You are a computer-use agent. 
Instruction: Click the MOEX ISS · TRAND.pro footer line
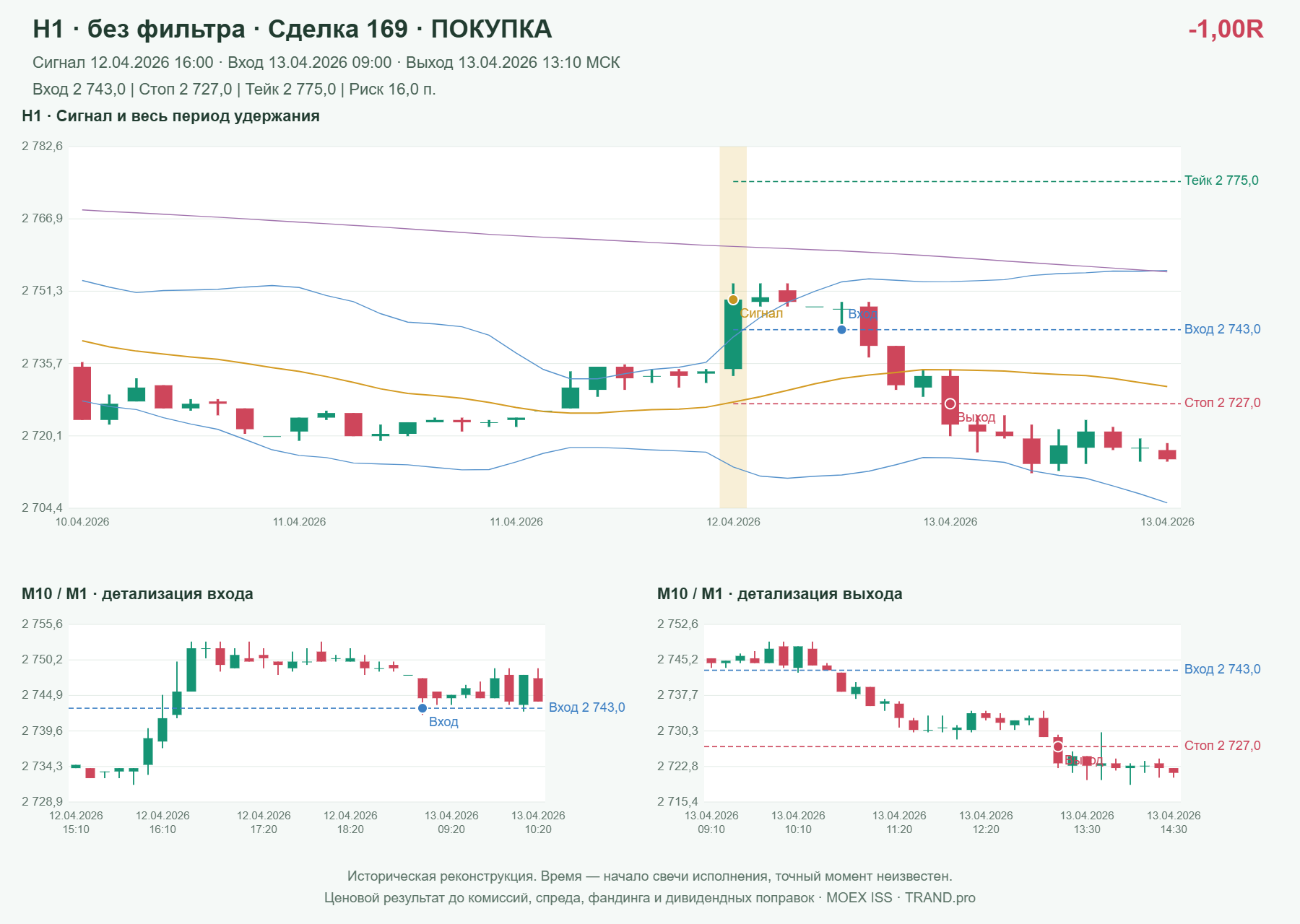point(650,898)
